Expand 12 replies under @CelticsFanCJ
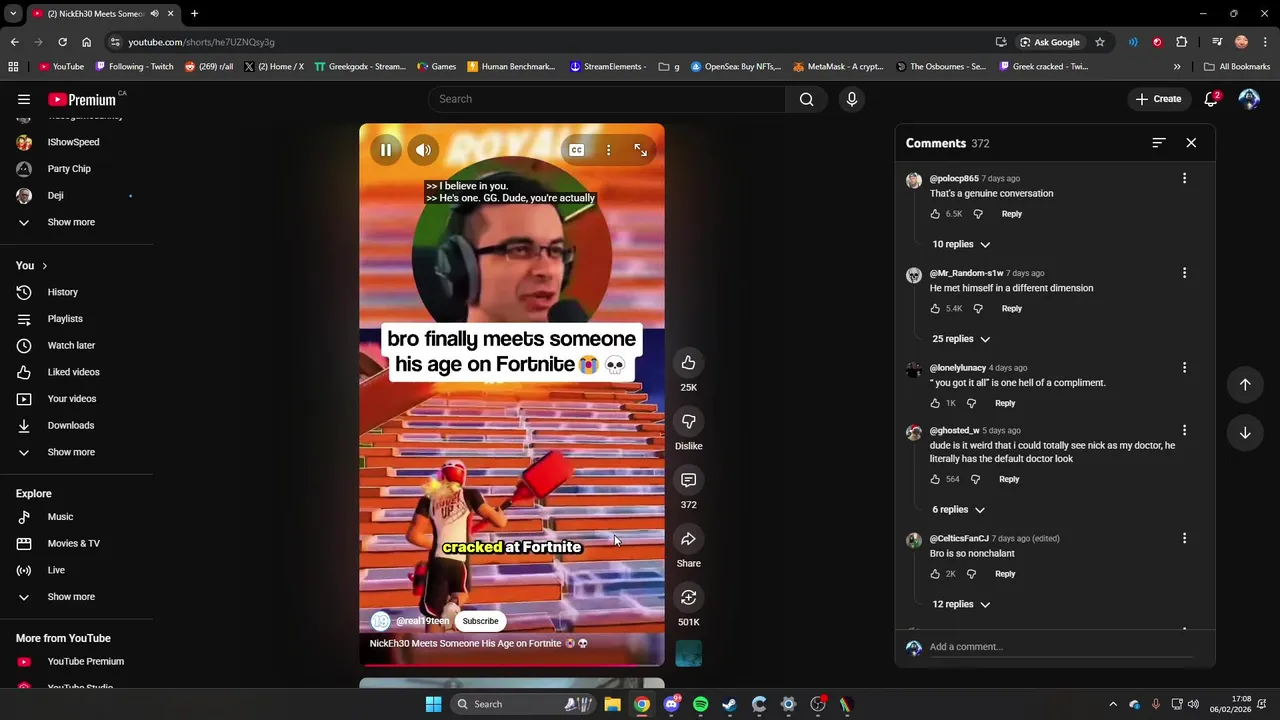The image size is (1280, 720). click(x=961, y=604)
